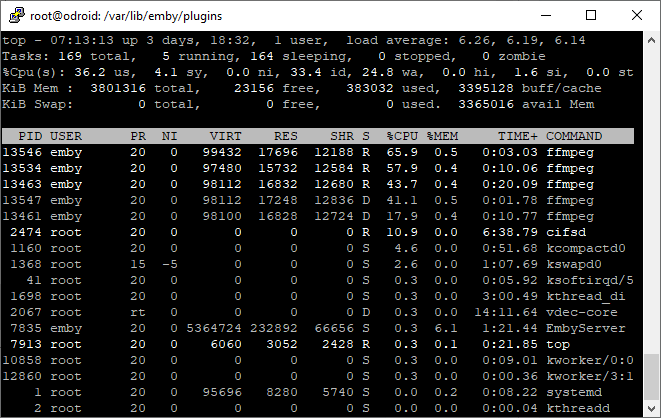Select PID 13461 in process list

click(x=22, y=216)
